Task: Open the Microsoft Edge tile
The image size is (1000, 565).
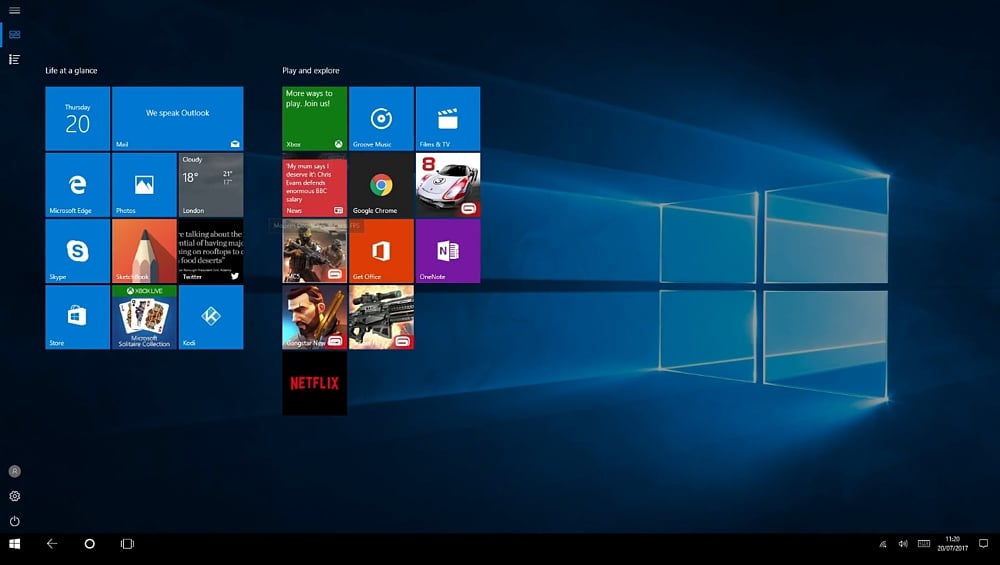Action: [77, 185]
